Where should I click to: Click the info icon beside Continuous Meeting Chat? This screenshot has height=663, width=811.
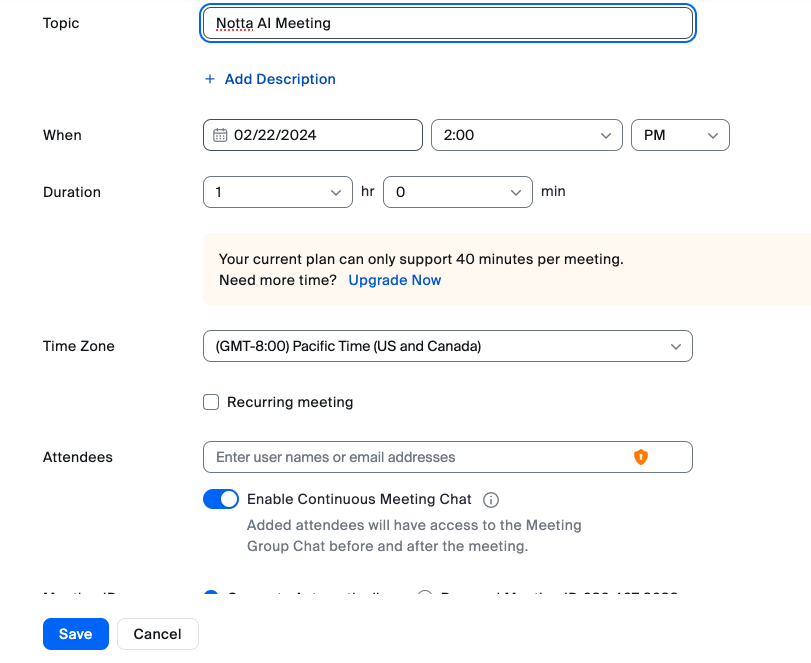click(x=491, y=500)
